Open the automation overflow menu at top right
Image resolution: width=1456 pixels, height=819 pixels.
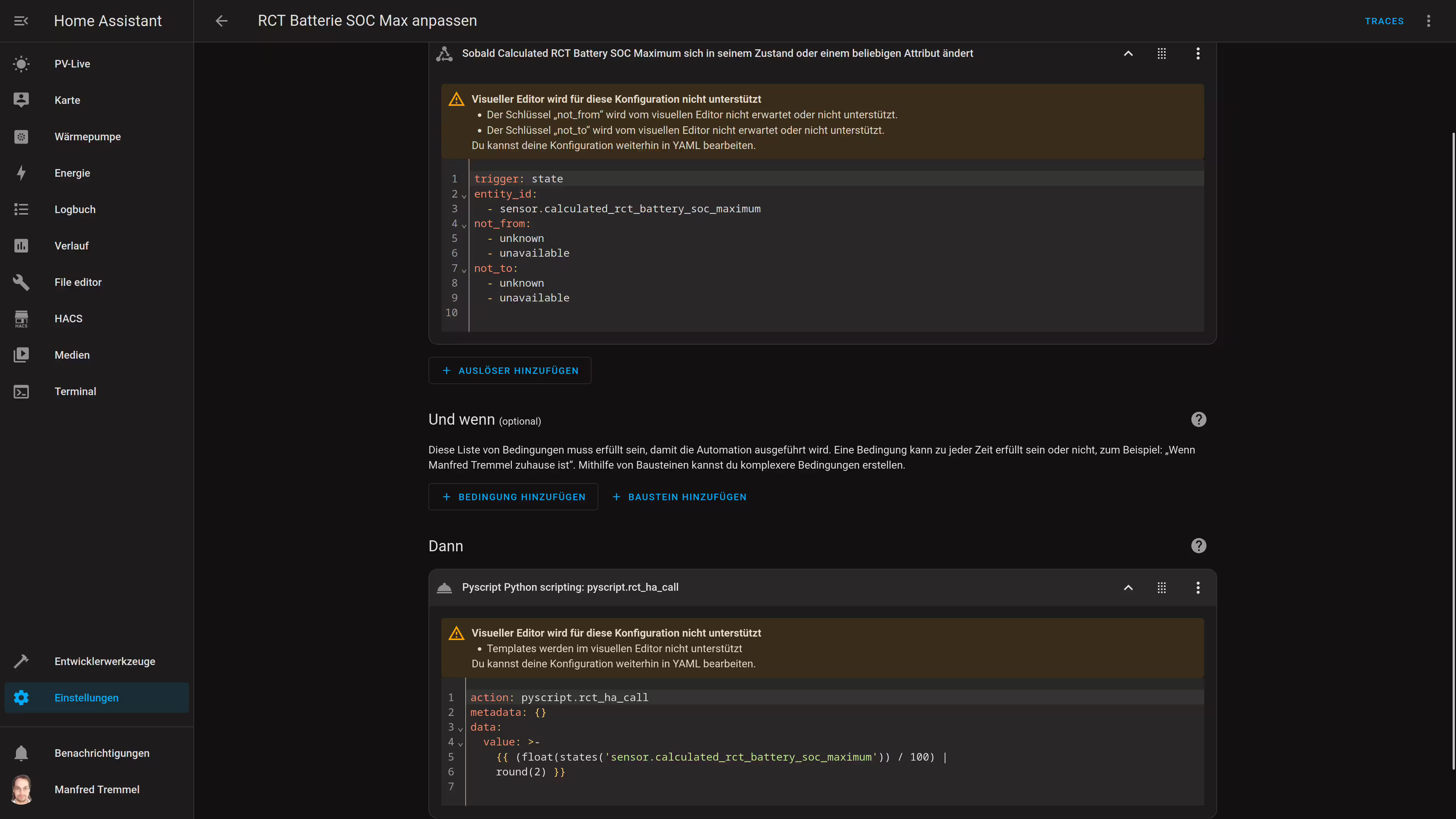pyautogui.click(x=1428, y=21)
